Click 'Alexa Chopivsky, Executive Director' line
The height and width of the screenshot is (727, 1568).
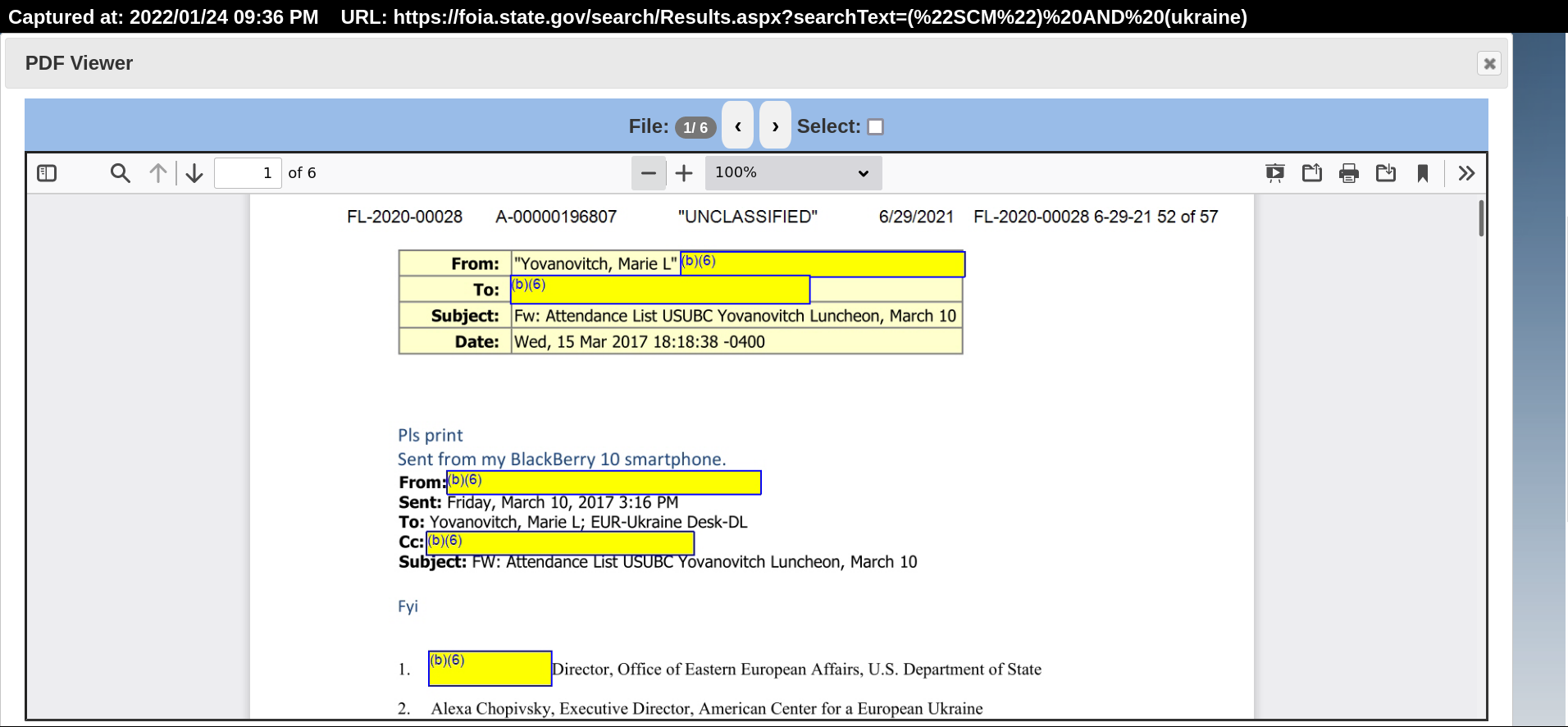(707, 709)
